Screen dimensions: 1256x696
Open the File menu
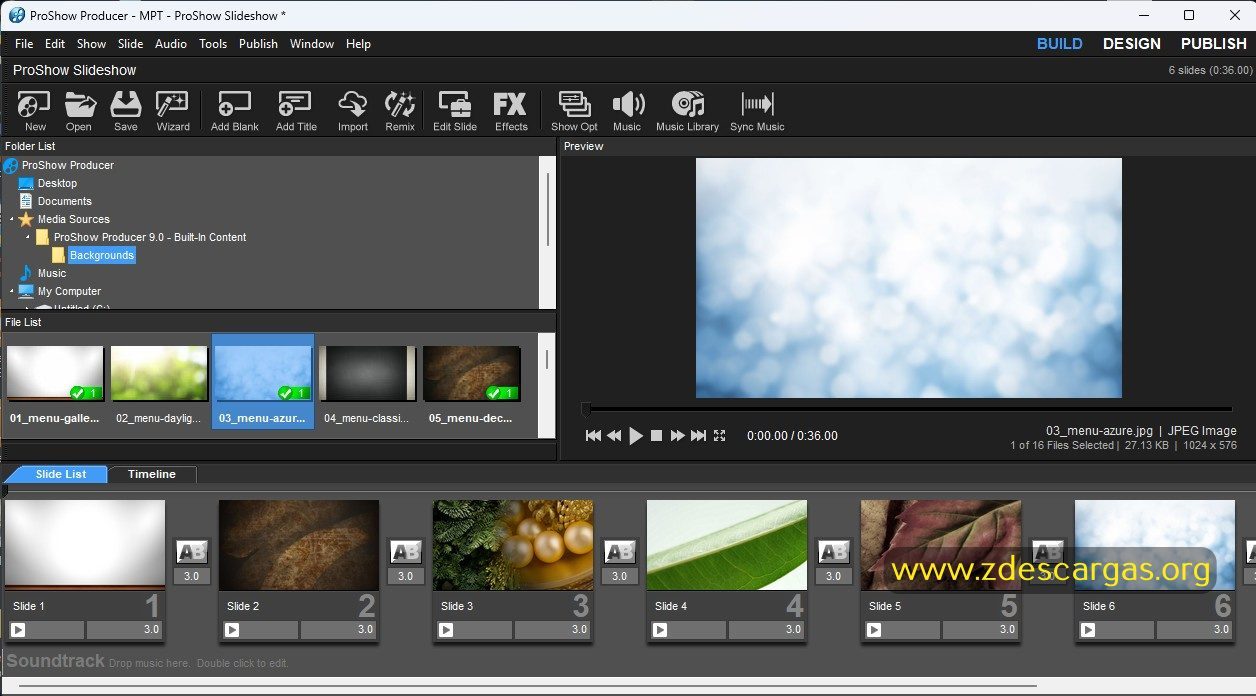(24, 44)
